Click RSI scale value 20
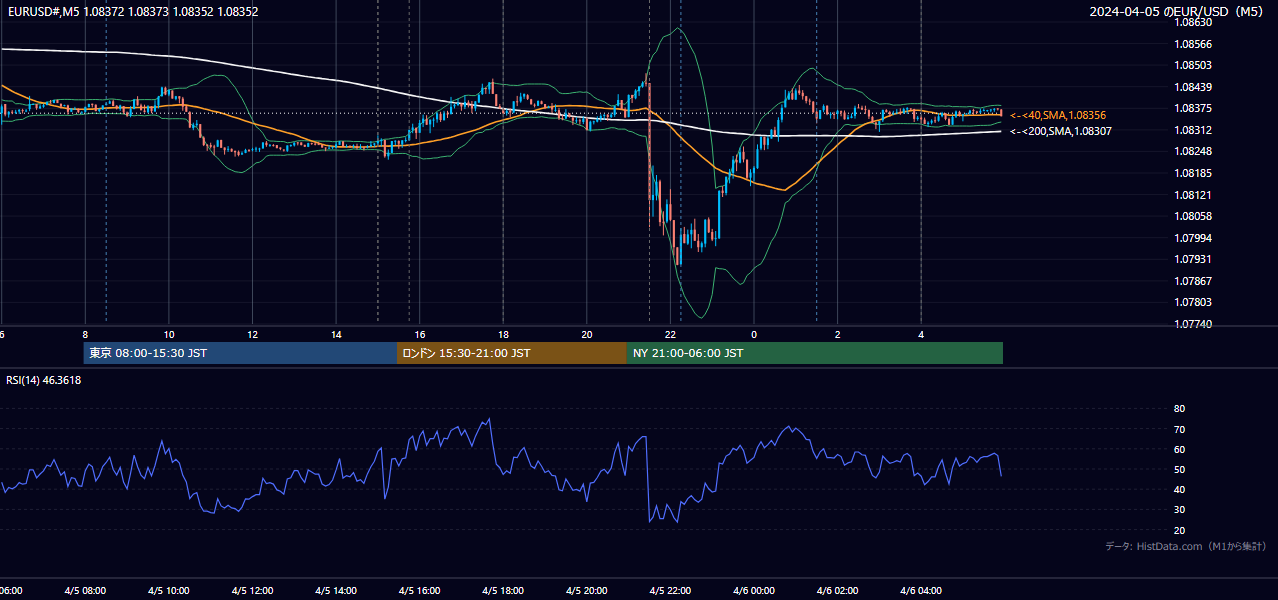Image resolution: width=1278 pixels, height=600 pixels. click(x=1179, y=530)
